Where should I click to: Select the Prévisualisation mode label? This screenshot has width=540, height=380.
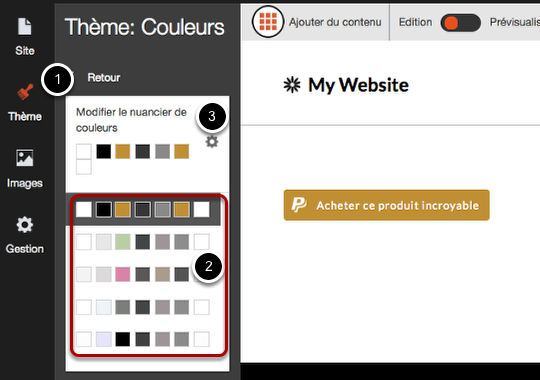click(515, 22)
